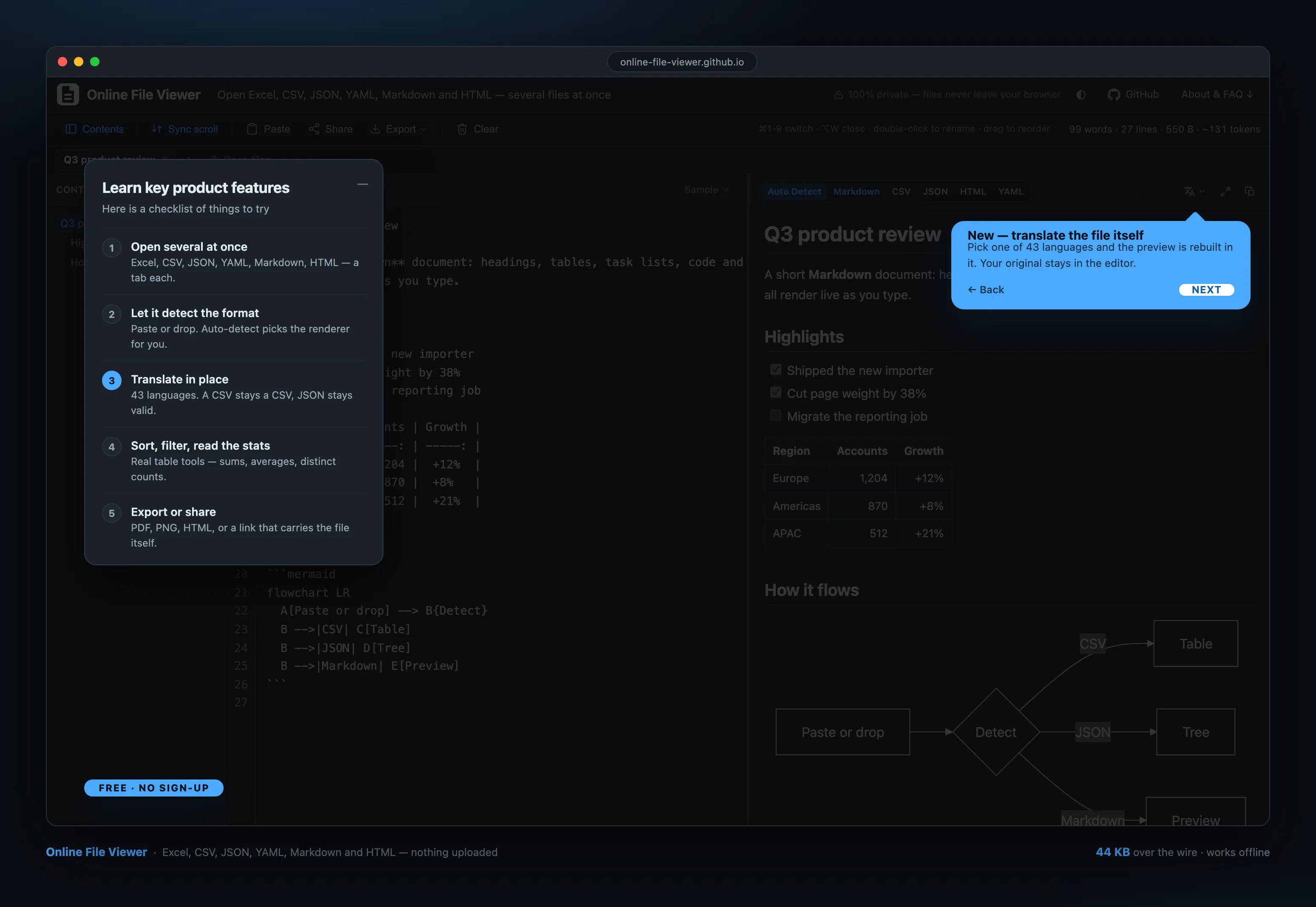Select checklist step Translate in place
Image resolution: width=1316 pixels, height=907 pixels.
click(233, 394)
